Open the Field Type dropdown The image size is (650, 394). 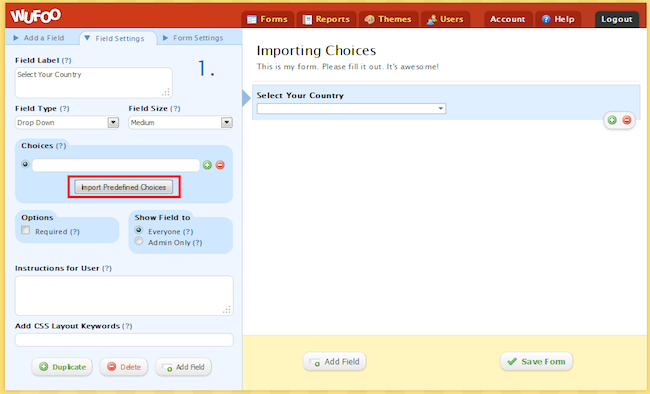point(67,122)
